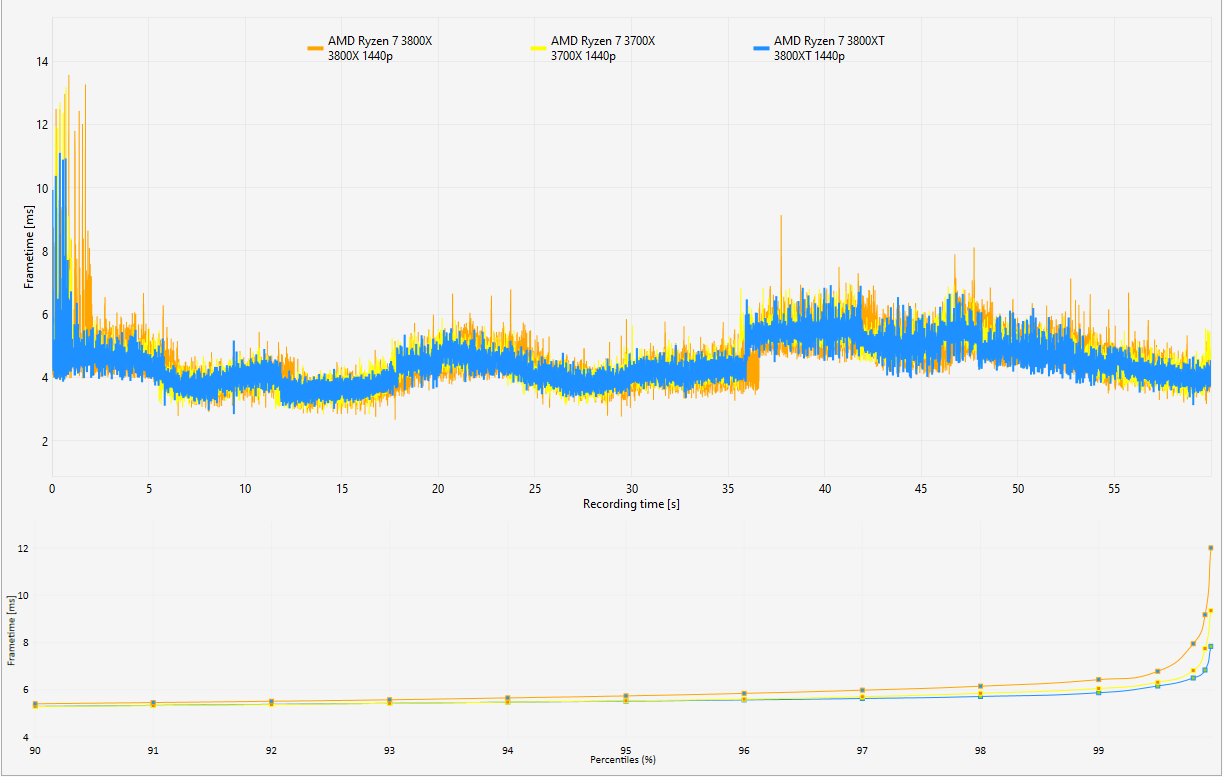Screen dimensions: 1223x777
Task: Click the 14 tick label on Frametime axis
Action: click(42, 61)
